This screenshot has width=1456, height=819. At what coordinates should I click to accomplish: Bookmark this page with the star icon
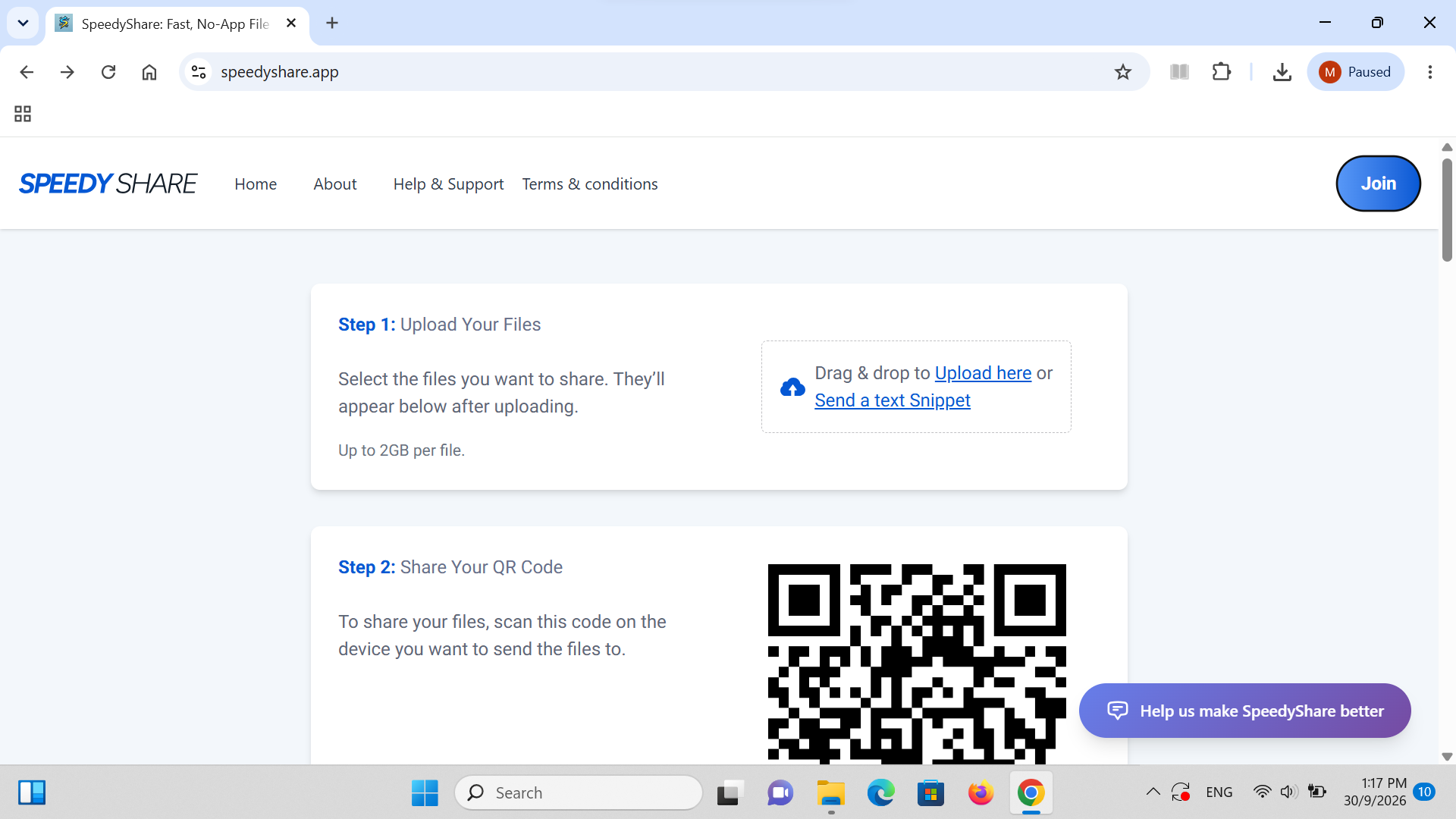pyautogui.click(x=1123, y=72)
